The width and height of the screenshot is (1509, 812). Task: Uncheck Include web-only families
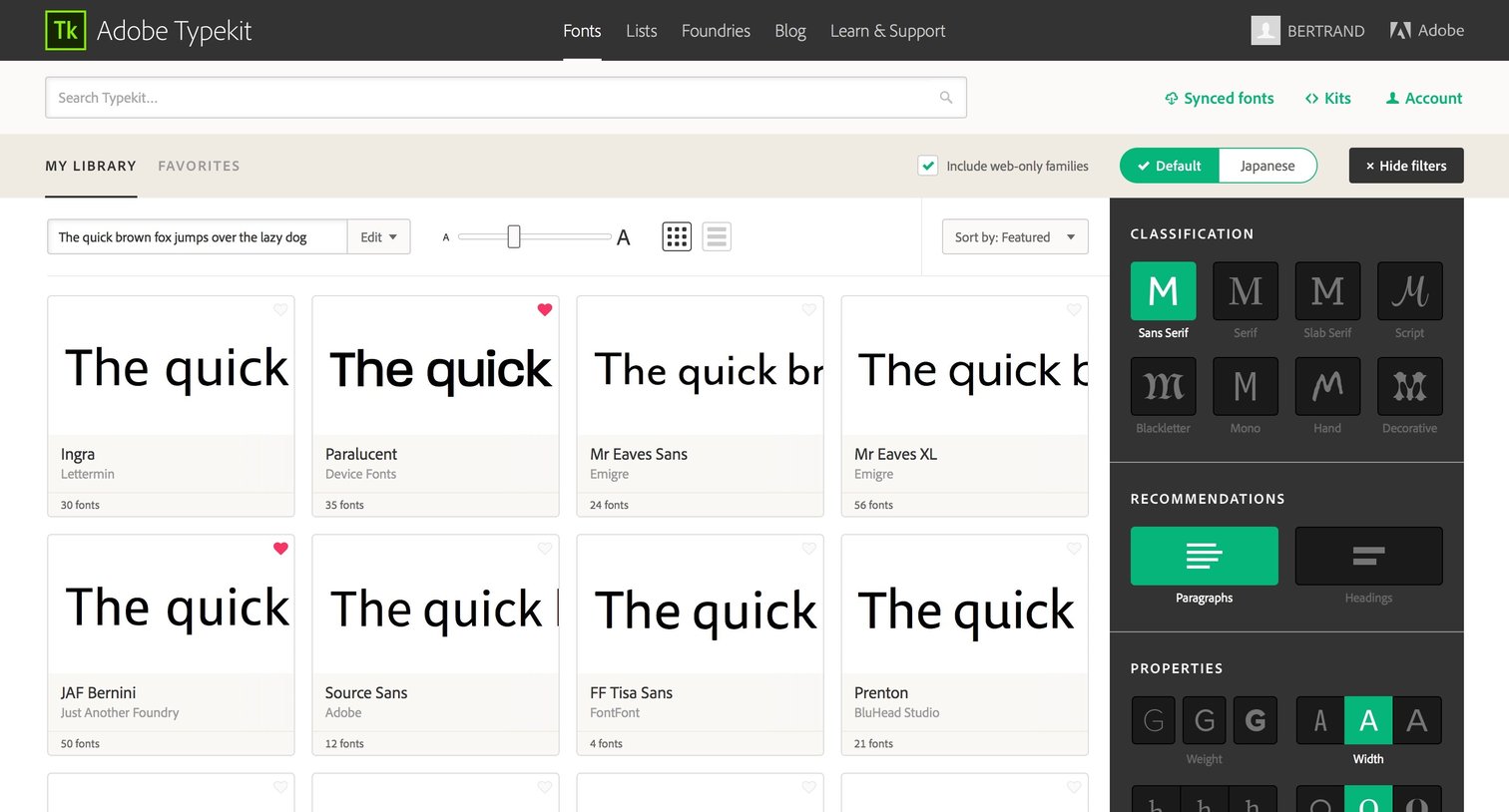coord(928,166)
